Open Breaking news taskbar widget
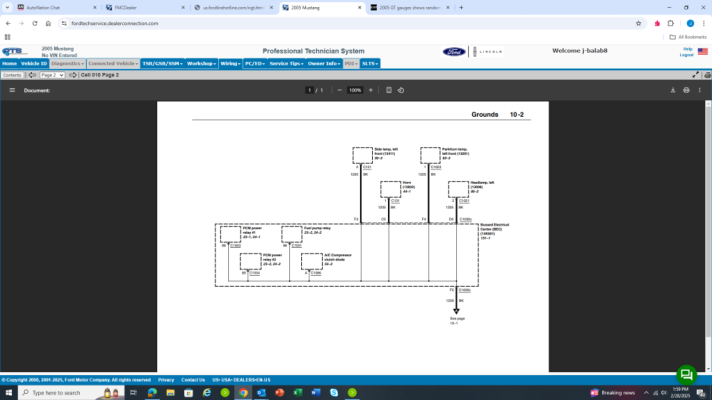The height and width of the screenshot is (400, 712). click(613, 393)
